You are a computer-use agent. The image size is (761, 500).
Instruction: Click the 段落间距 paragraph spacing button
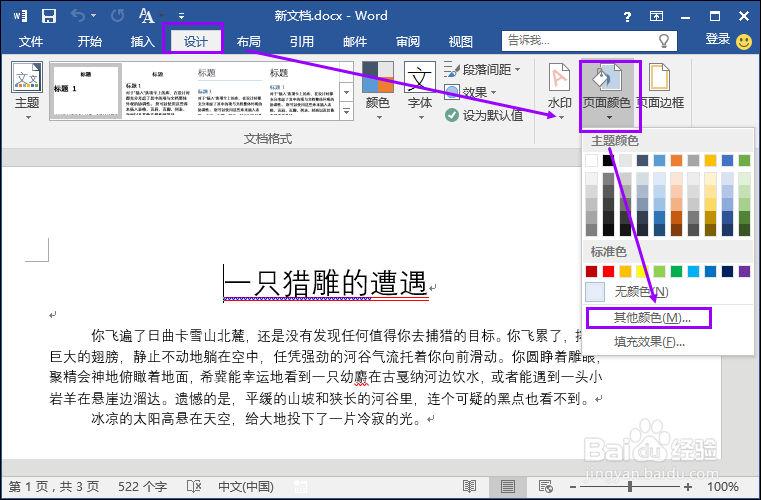[482, 70]
